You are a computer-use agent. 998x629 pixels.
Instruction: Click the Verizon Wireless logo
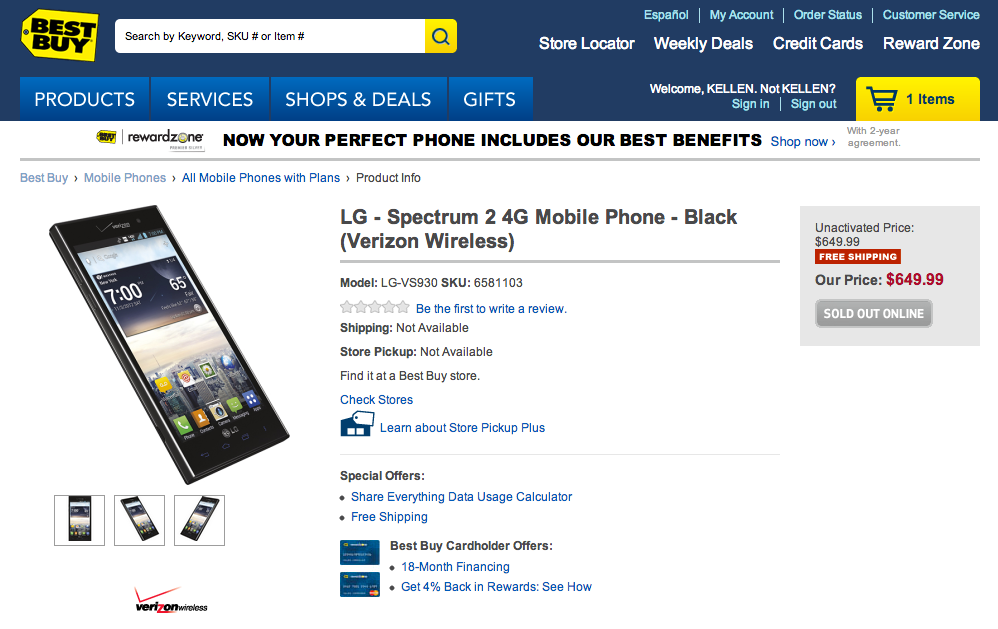(171, 602)
